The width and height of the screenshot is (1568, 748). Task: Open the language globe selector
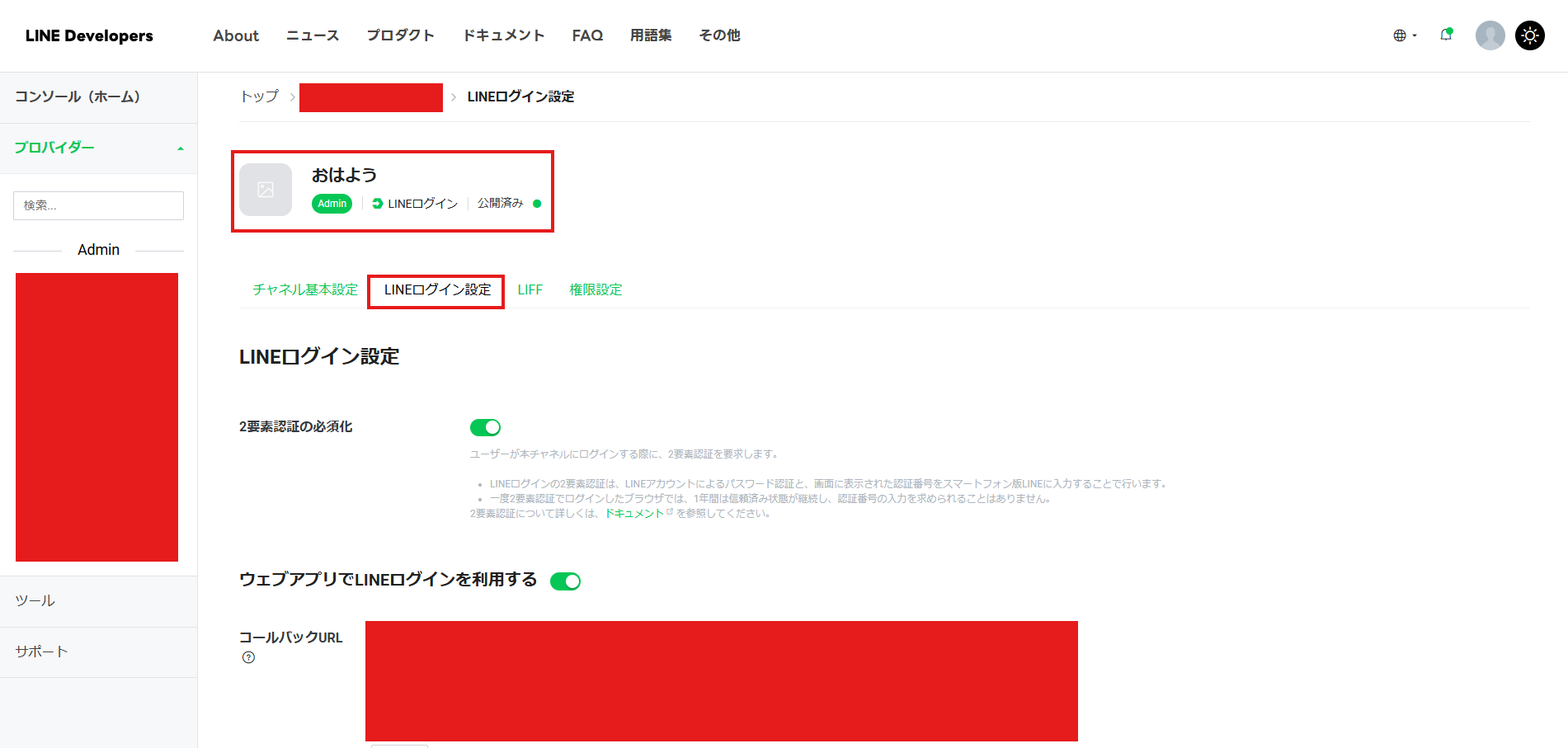coord(1404,35)
